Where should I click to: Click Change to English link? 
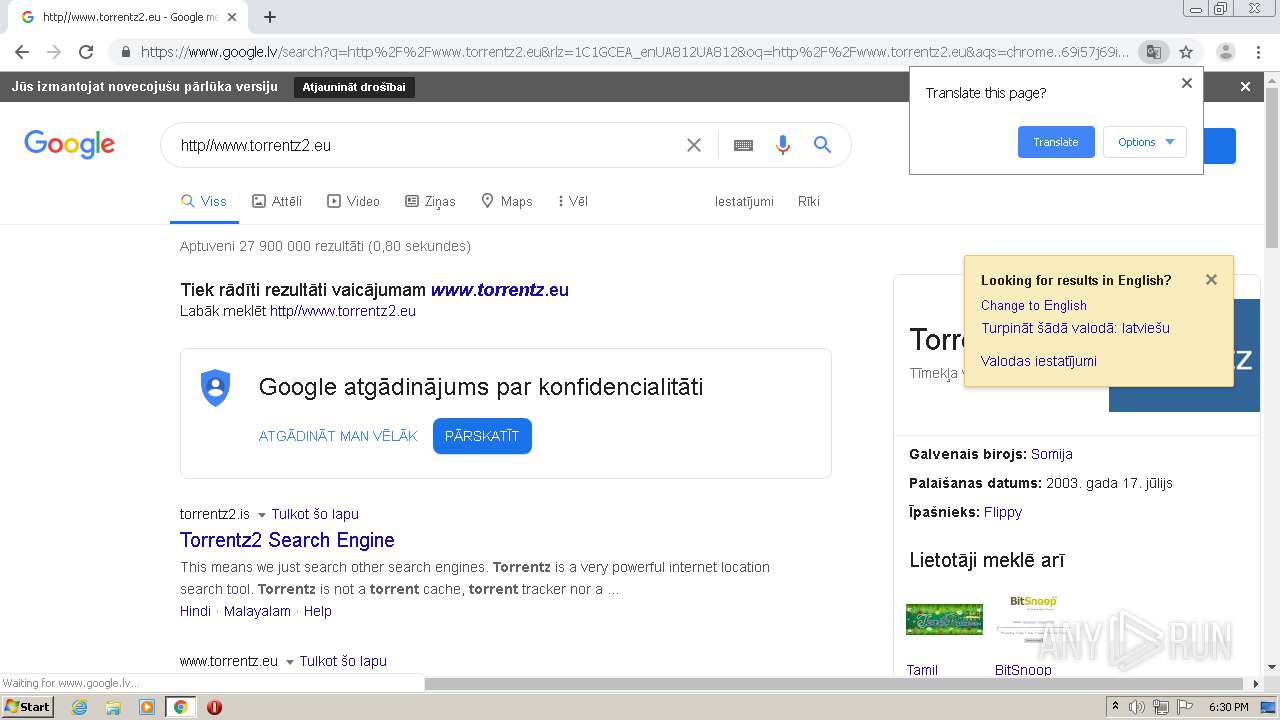point(1033,305)
